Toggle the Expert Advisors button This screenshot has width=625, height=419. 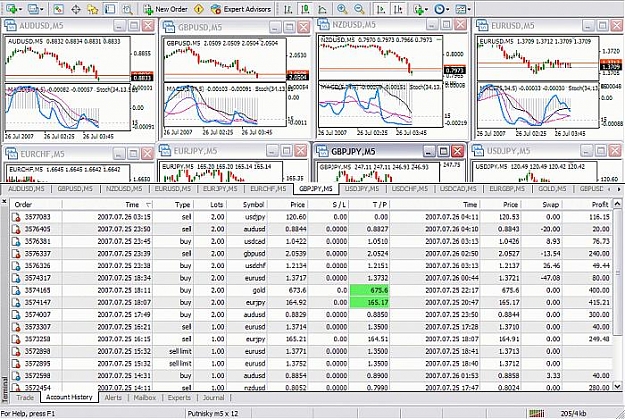241,9
